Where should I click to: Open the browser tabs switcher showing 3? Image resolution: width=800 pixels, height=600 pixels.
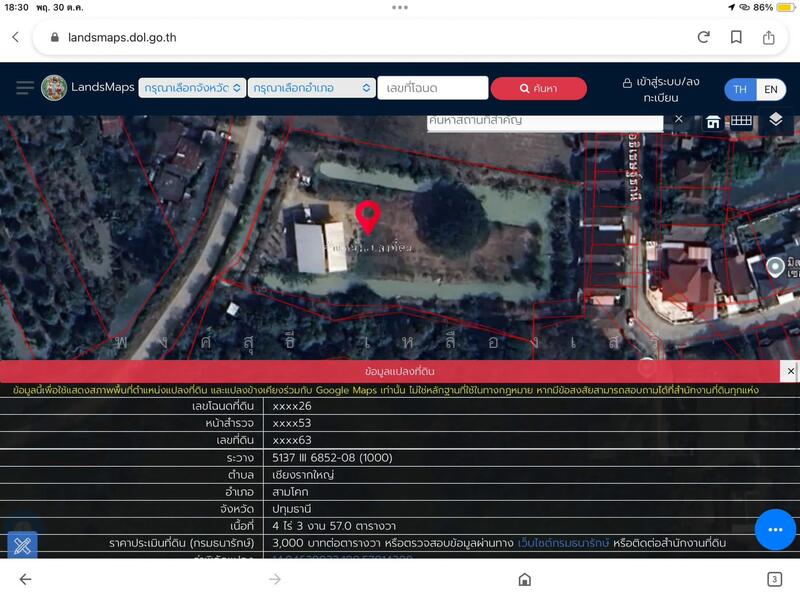coord(774,579)
